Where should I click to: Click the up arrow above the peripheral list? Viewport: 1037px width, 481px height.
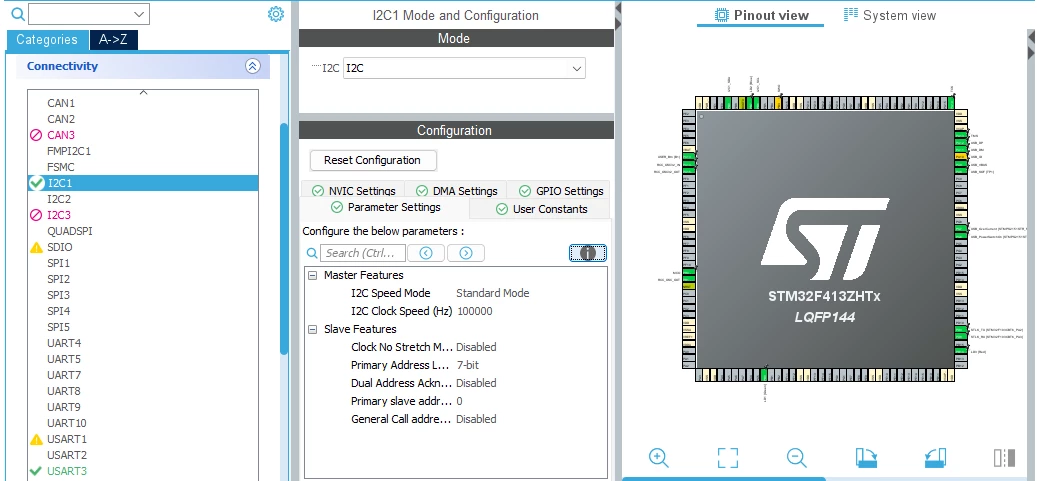coord(143,93)
